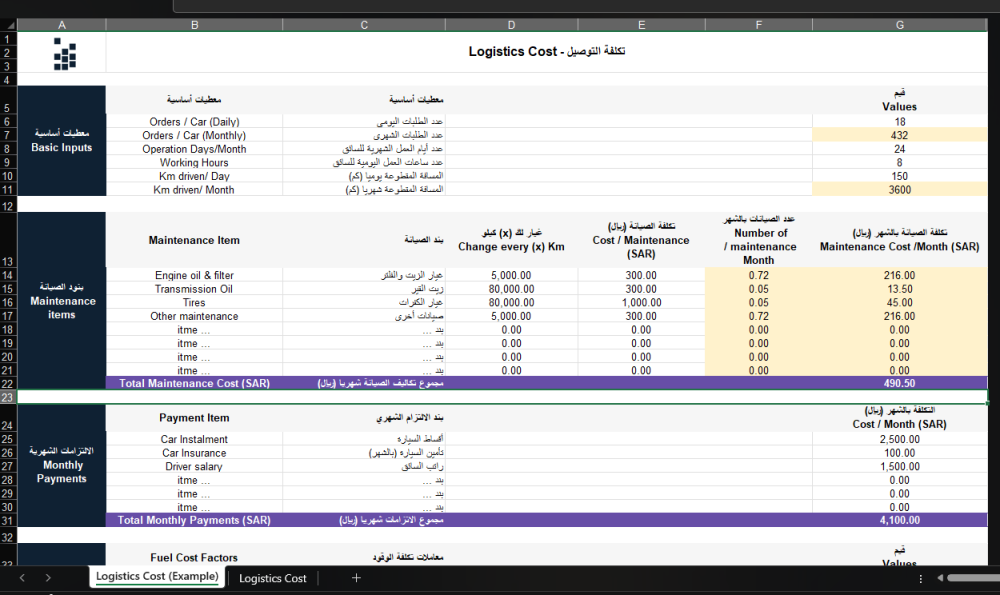Select the Total Monthly Payments value 4,100.00
The width and height of the screenshot is (1000, 595).
(x=899, y=521)
